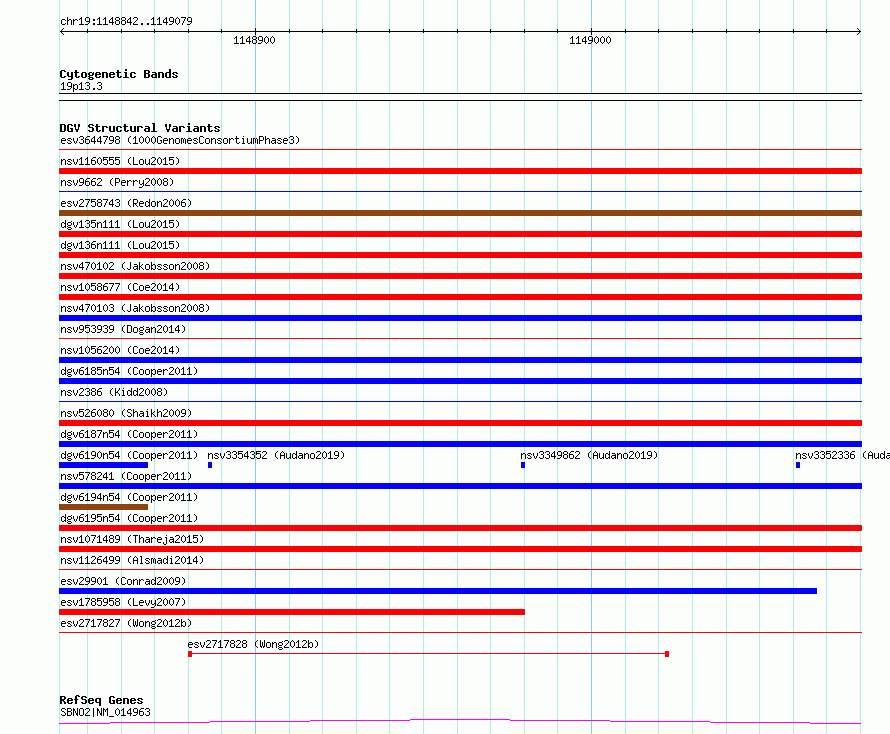The image size is (890, 734).
Task: Open nsv1071489 (Thareja2015) variant label
Action: pyautogui.click(x=132, y=539)
